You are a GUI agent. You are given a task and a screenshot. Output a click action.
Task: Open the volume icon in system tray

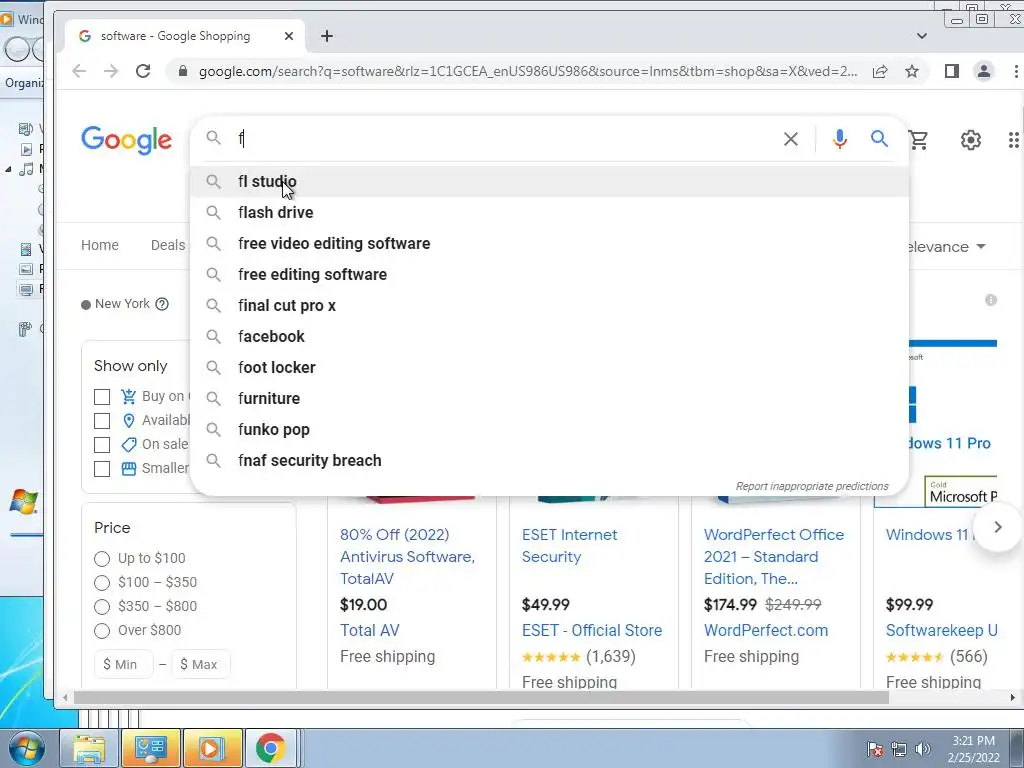(x=922, y=749)
